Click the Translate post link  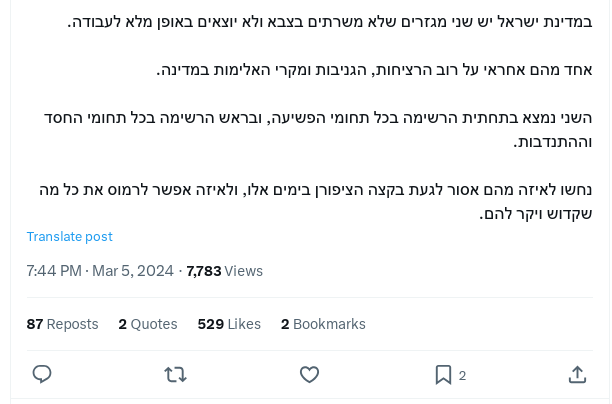[x=69, y=237]
